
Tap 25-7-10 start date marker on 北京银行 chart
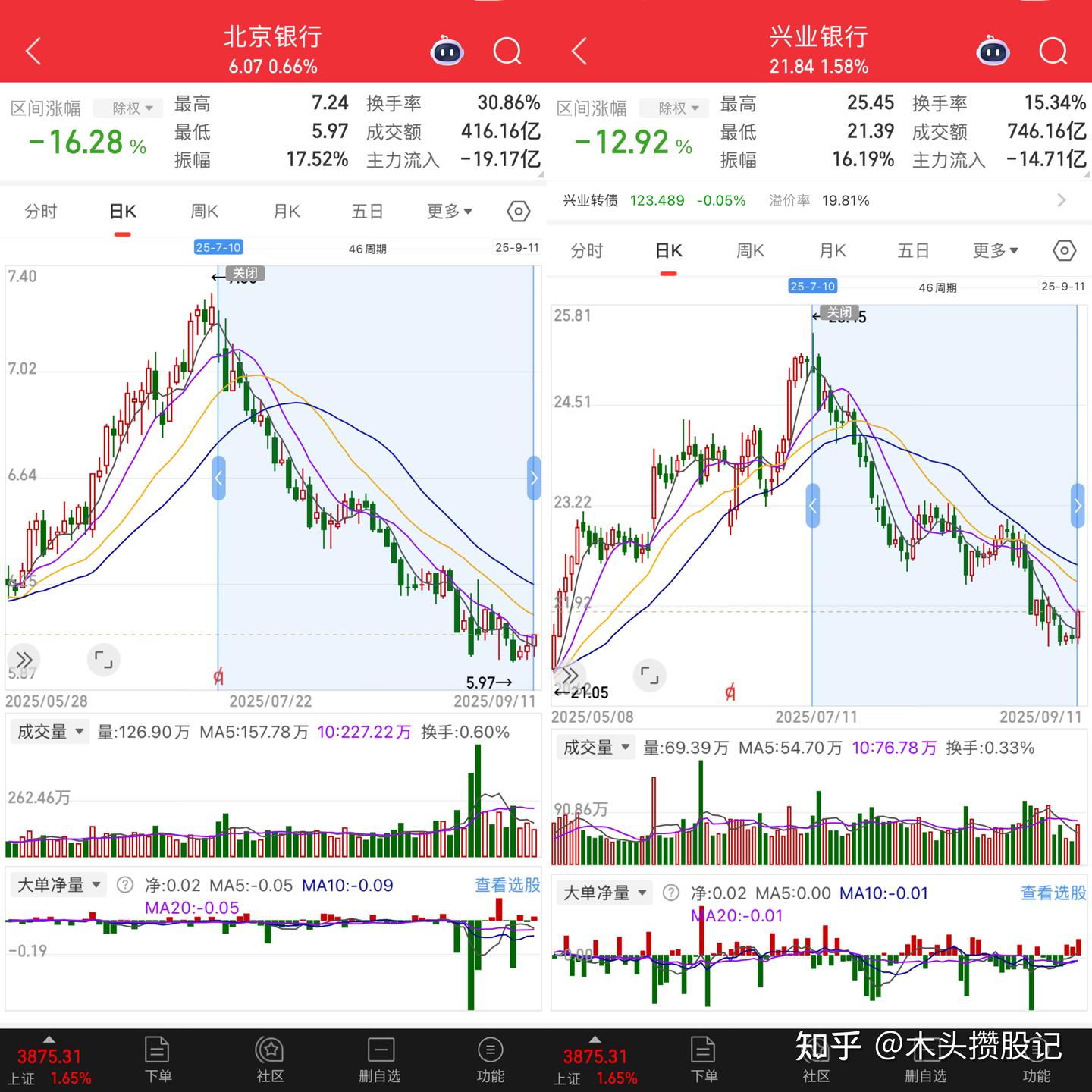[x=218, y=247]
